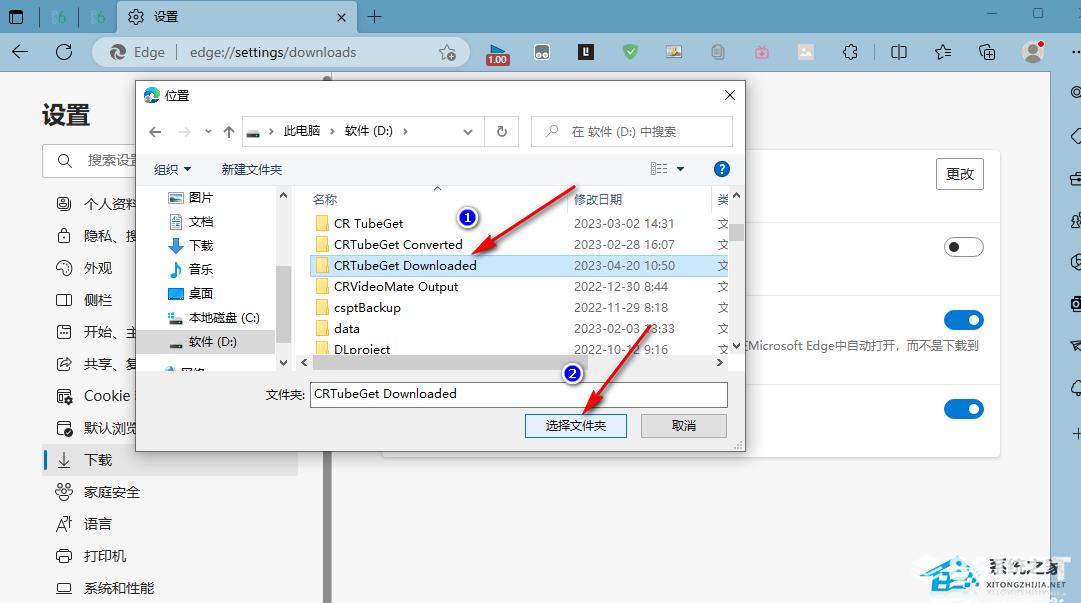Viewport: 1081px width, 603px height.
Task: Go back in the 位置 dialog
Action: [155, 132]
